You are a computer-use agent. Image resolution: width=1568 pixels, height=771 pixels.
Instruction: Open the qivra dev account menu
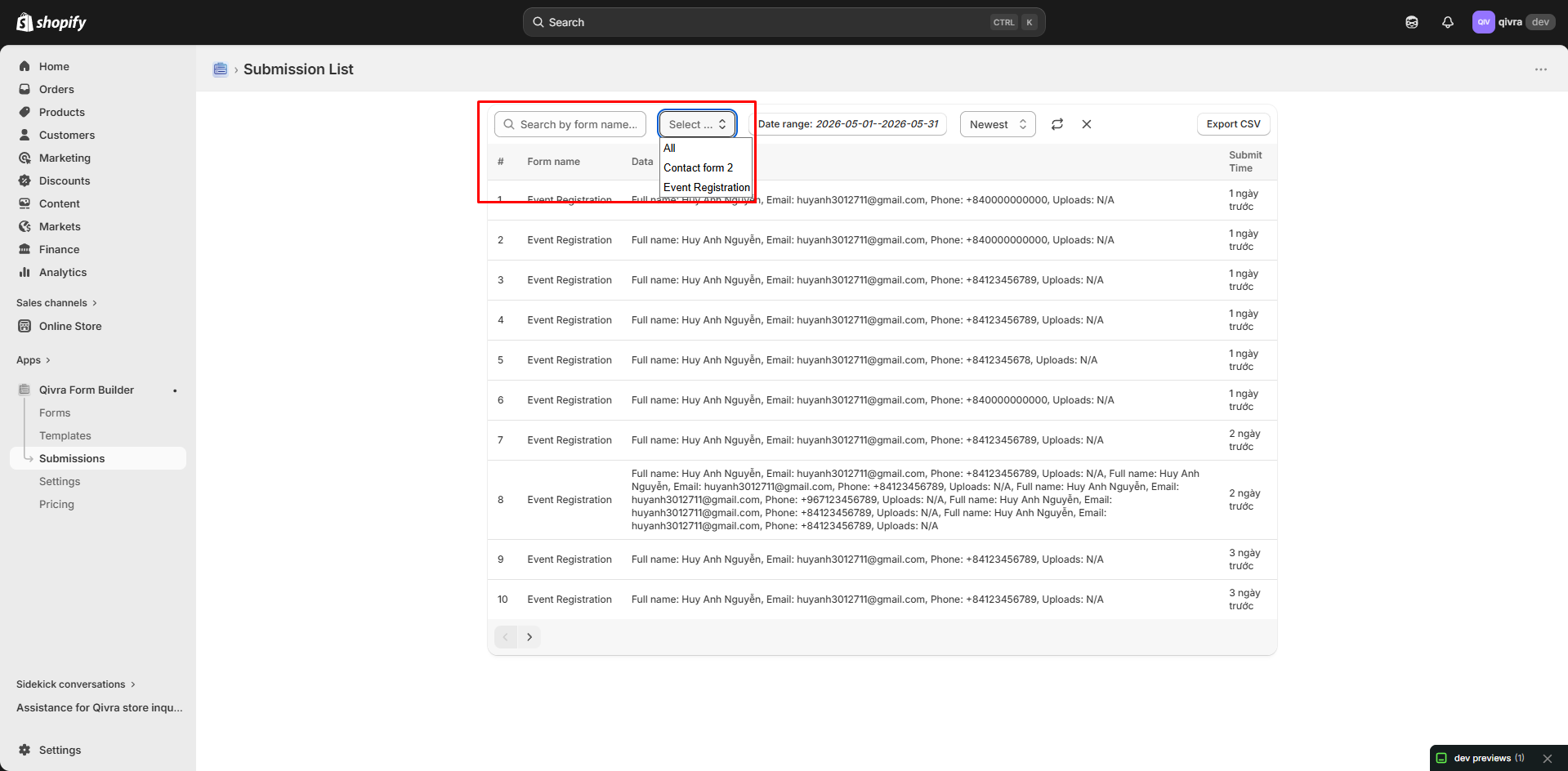[x=1513, y=22]
